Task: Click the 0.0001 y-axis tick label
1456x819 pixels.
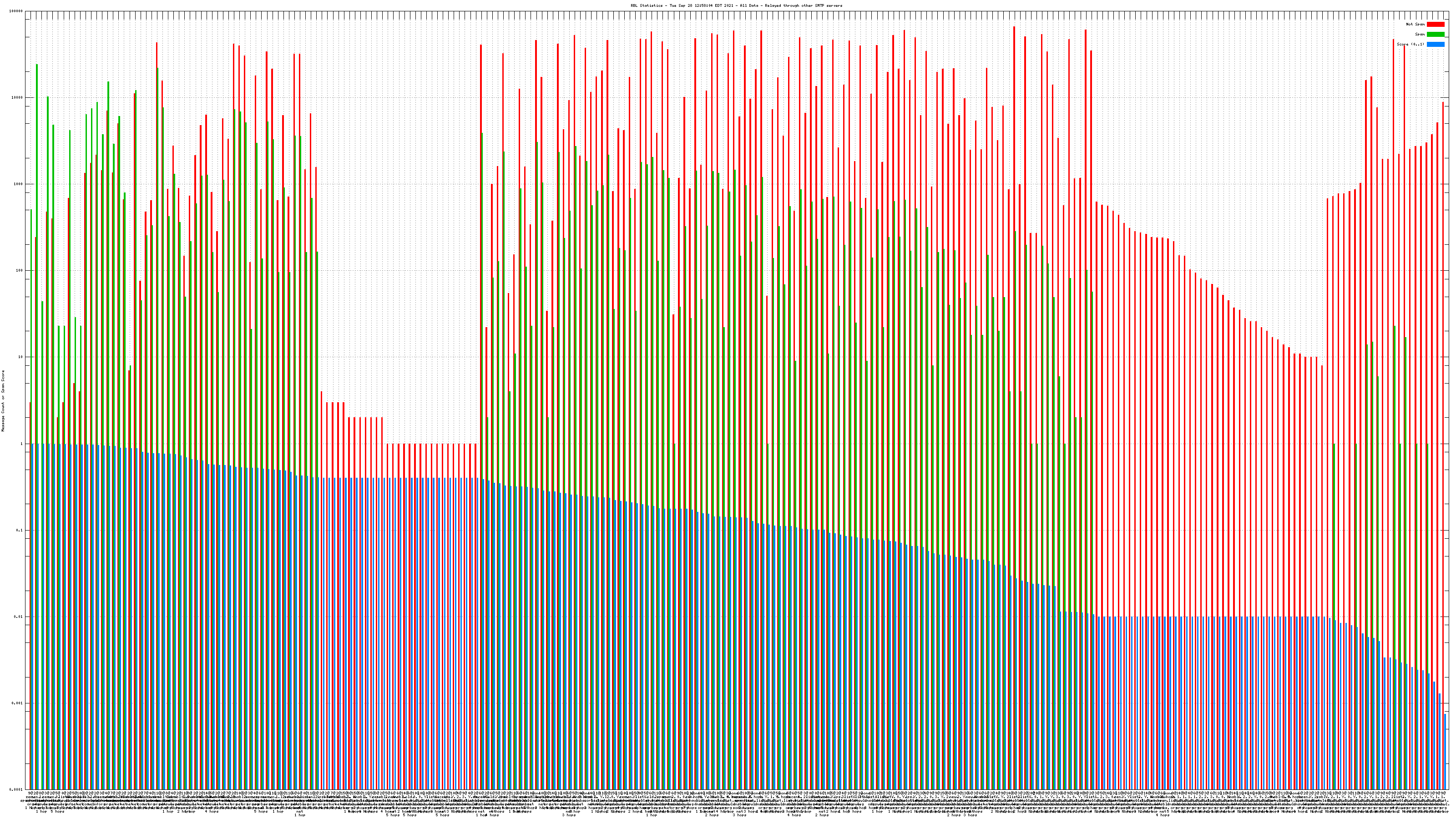Action: (17, 789)
